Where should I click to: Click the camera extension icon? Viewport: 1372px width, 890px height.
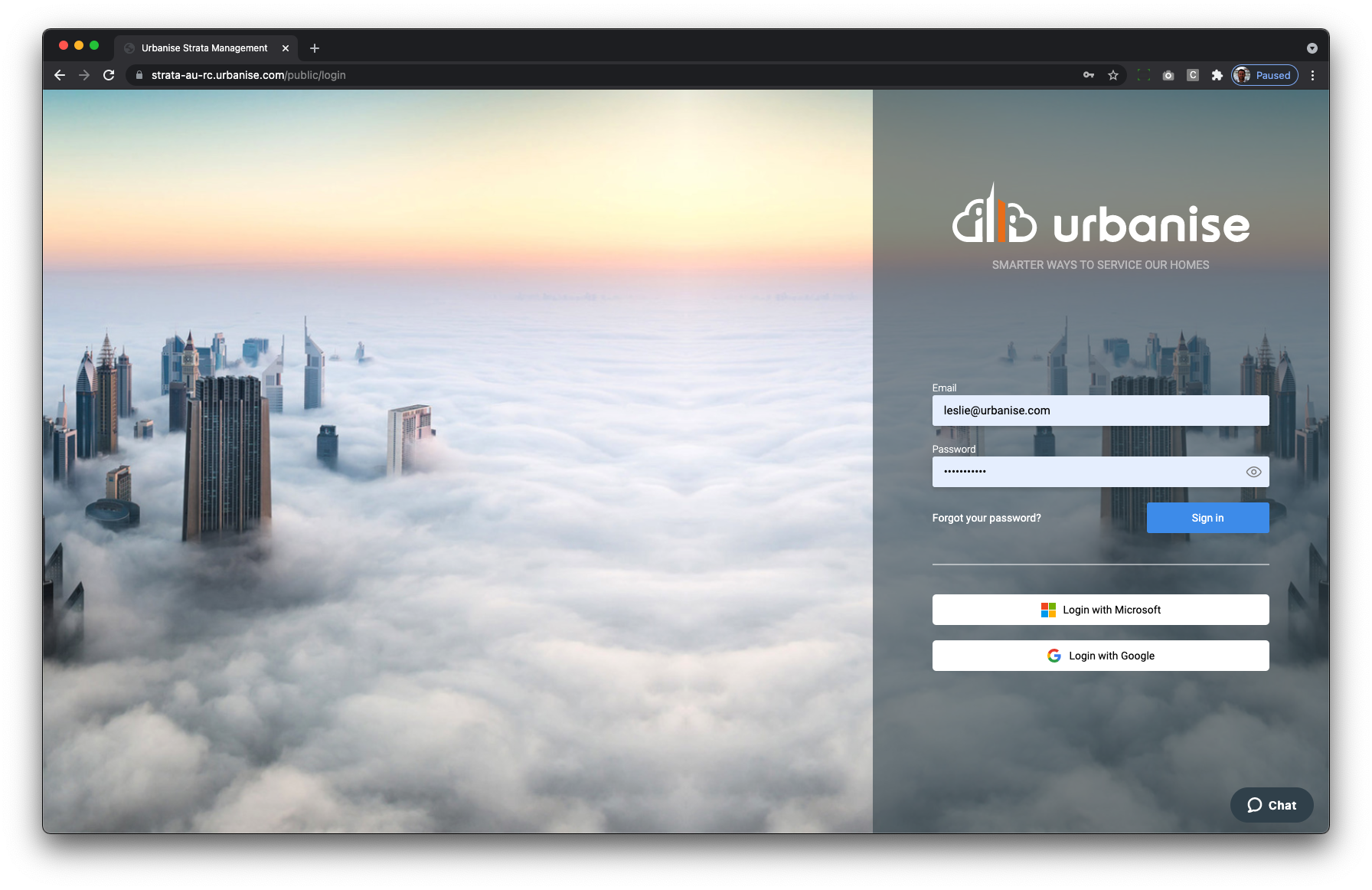pos(1168,75)
